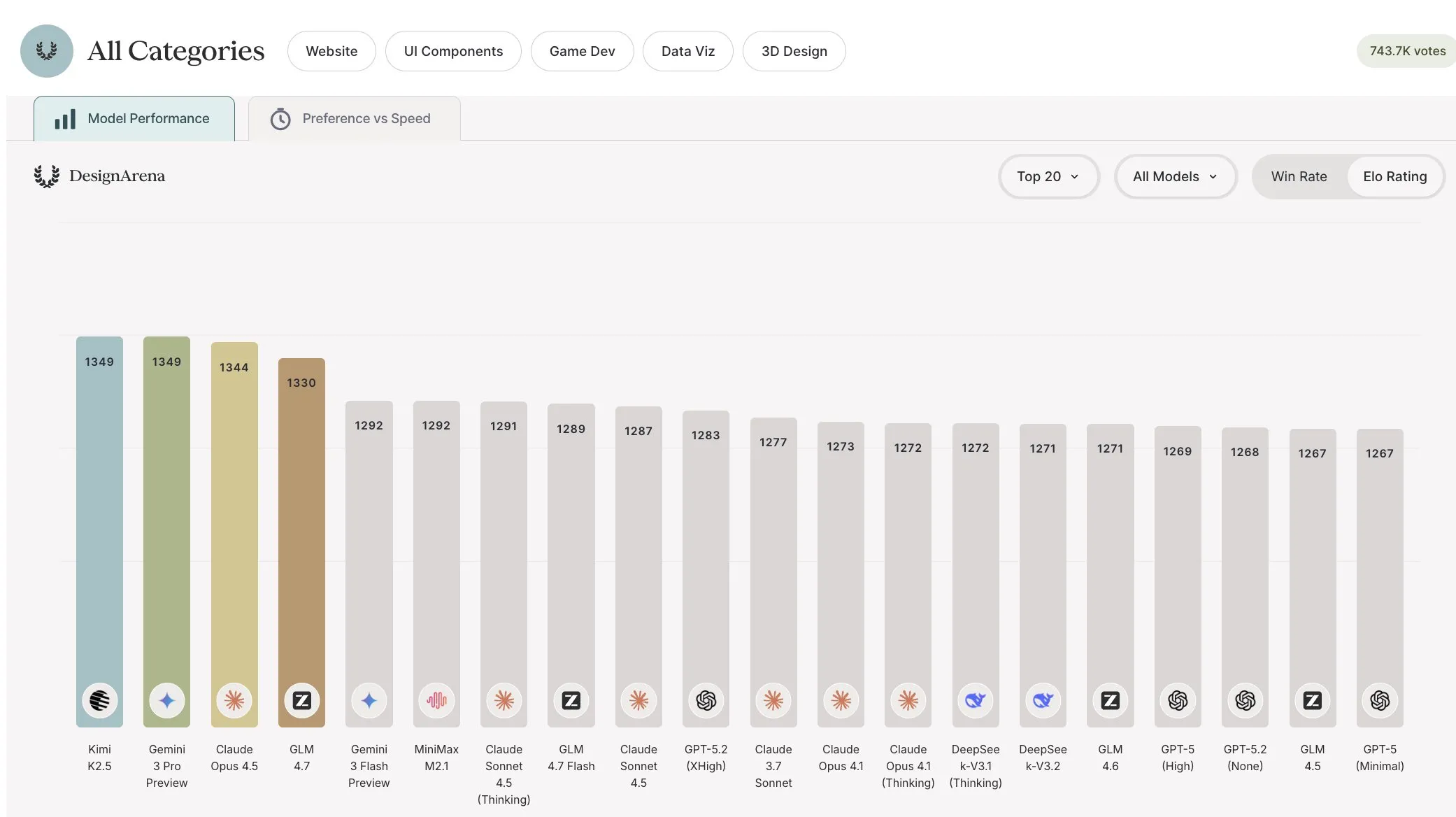Image resolution: width=1456 pixels, height=817 pixels.
Task: Select the Gemini icon under Gemini 3 Pro Preview
Action: pos(166,700)
